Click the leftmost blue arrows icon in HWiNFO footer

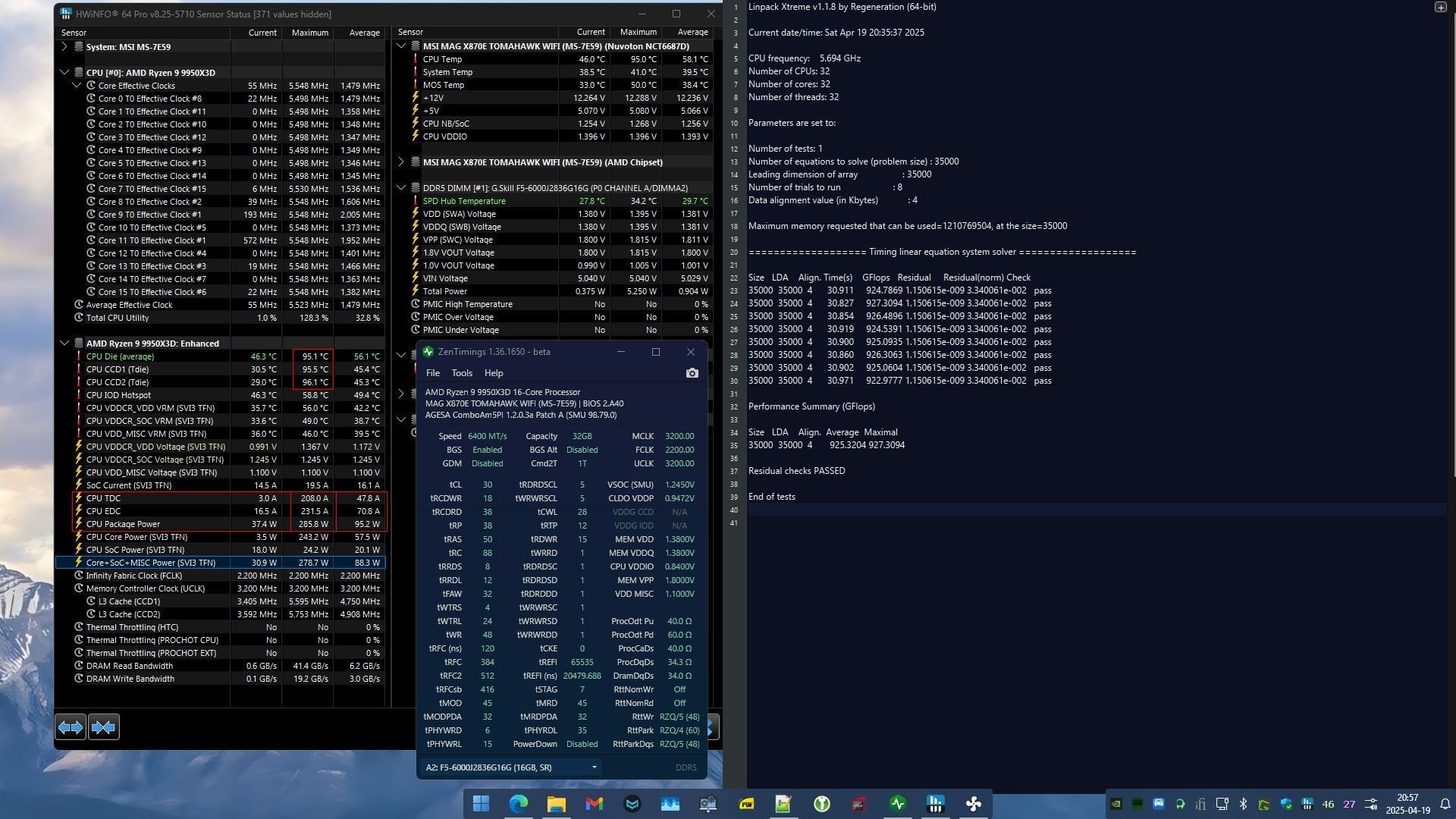(70, 726)
